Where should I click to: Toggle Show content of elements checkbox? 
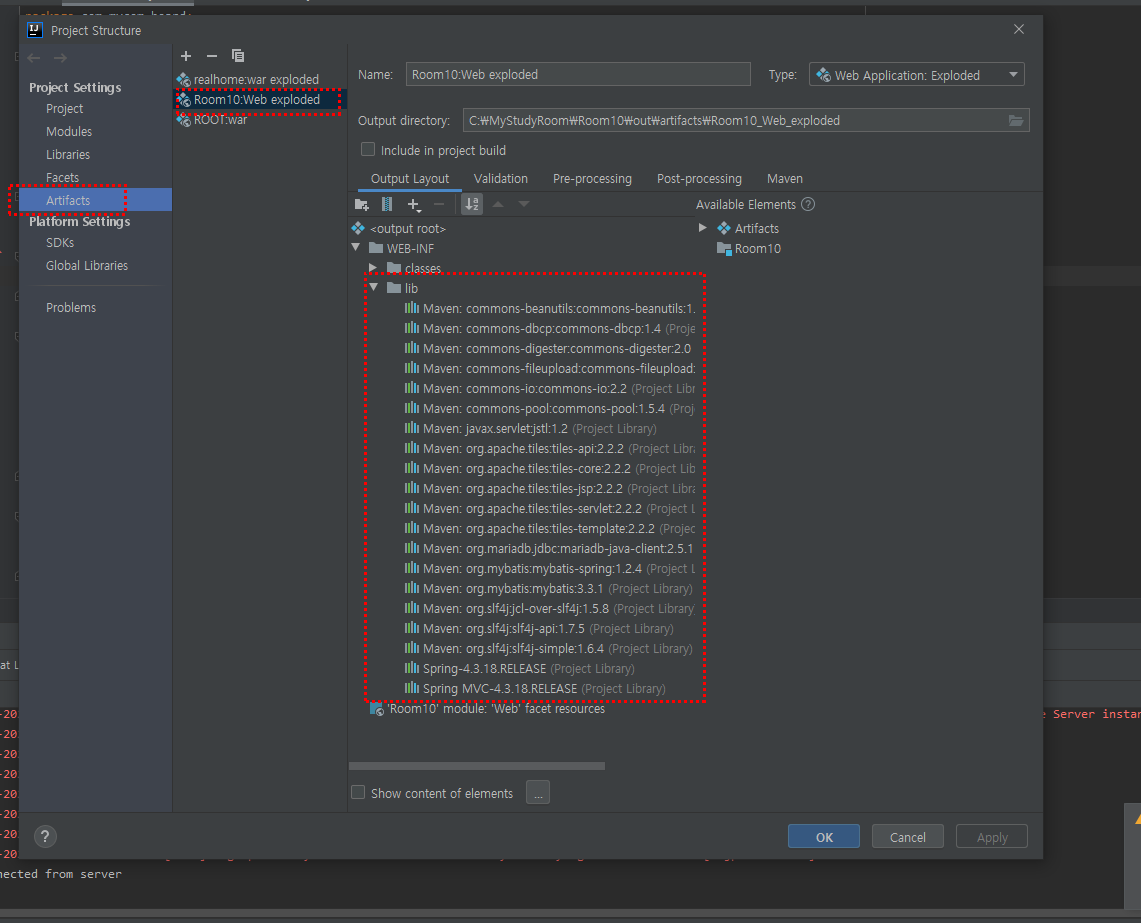pos(358,793)
